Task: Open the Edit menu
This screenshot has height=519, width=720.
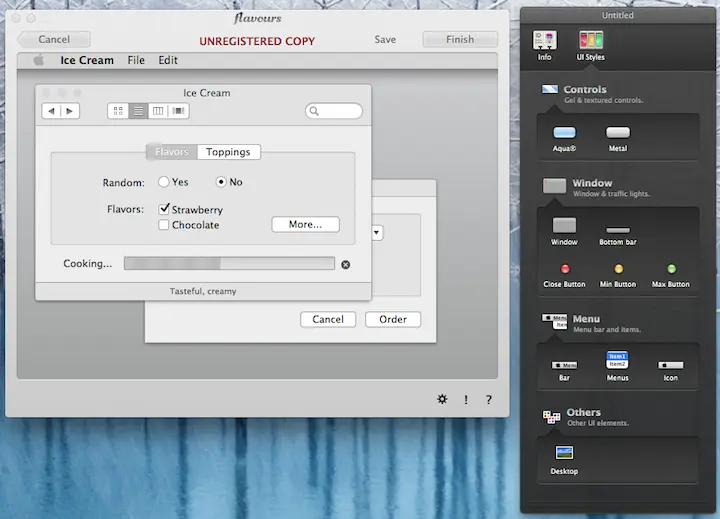Action: click(168, 60)
